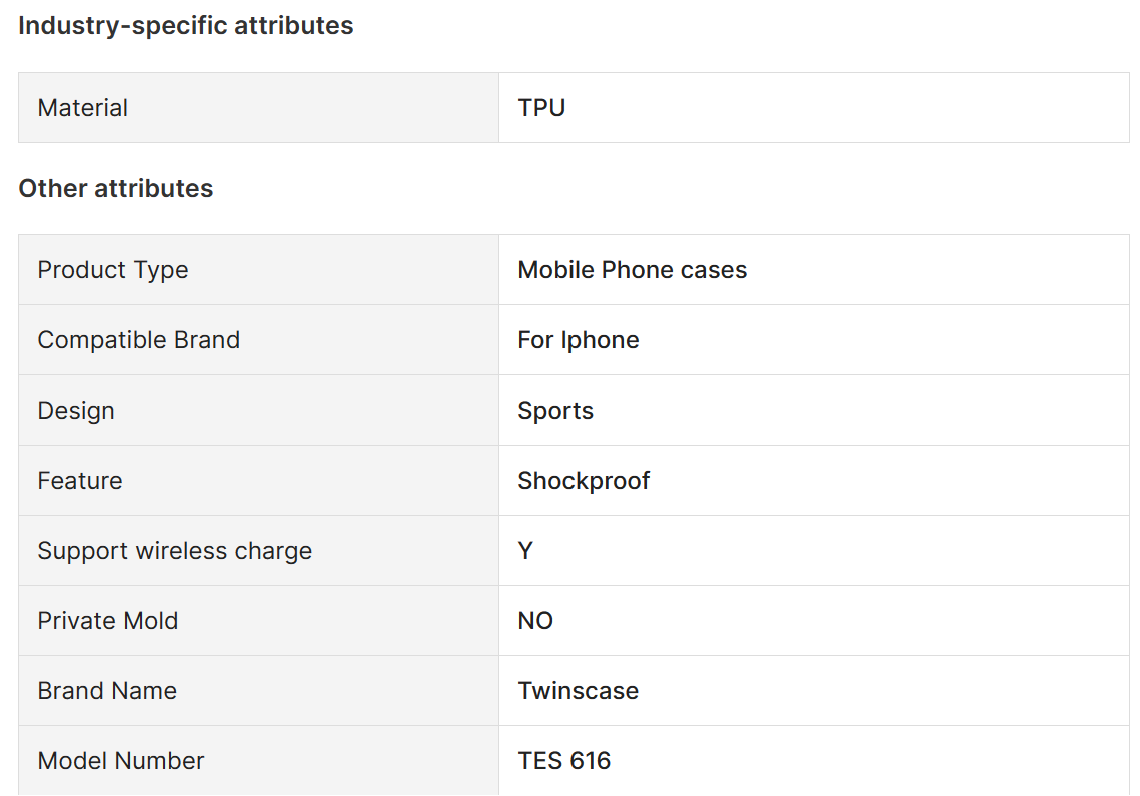Click the Support wireless charge label
Image resolution: width=1140 pixels, height=796 pixels.
[175, 551]
